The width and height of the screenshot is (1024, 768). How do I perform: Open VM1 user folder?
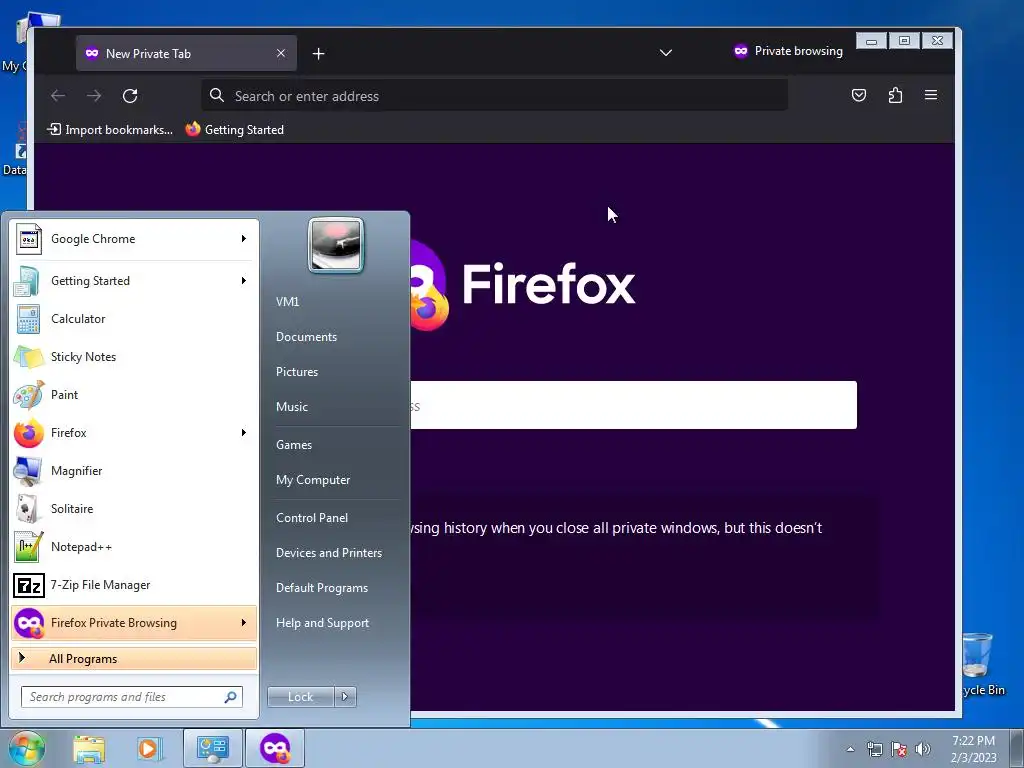coord(287,302)
